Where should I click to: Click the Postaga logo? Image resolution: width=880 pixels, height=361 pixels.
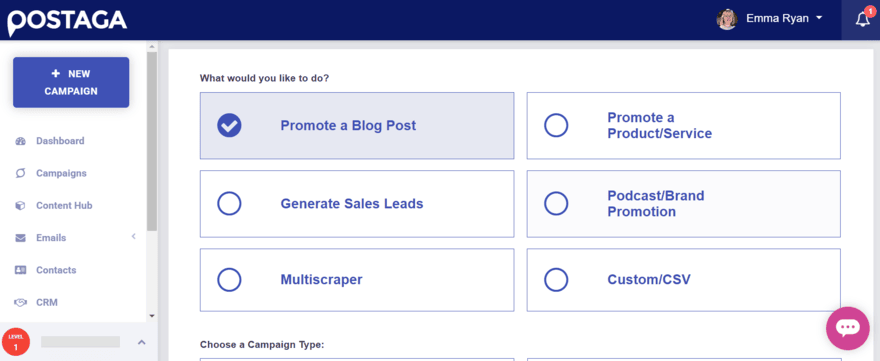point(67,21)
